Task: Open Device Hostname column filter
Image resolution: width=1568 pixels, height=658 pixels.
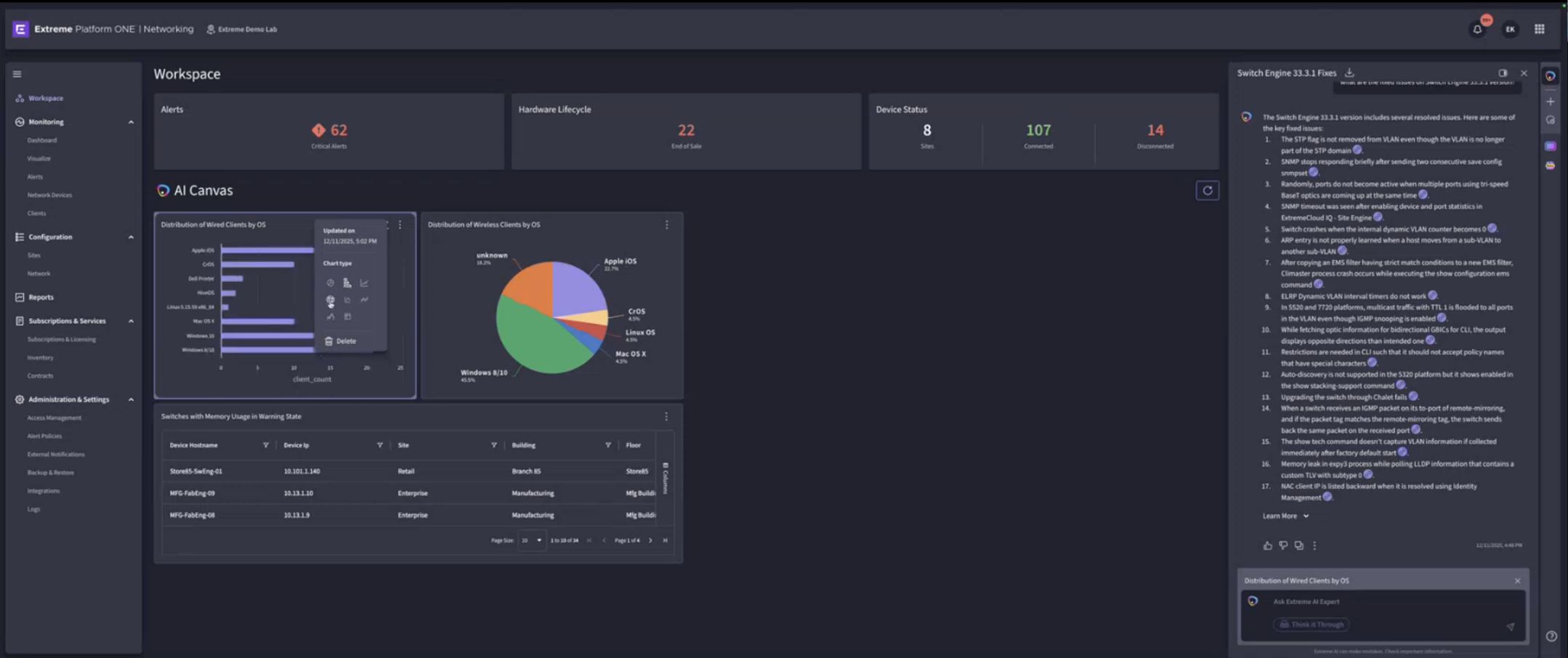Action: pos(265,445)
